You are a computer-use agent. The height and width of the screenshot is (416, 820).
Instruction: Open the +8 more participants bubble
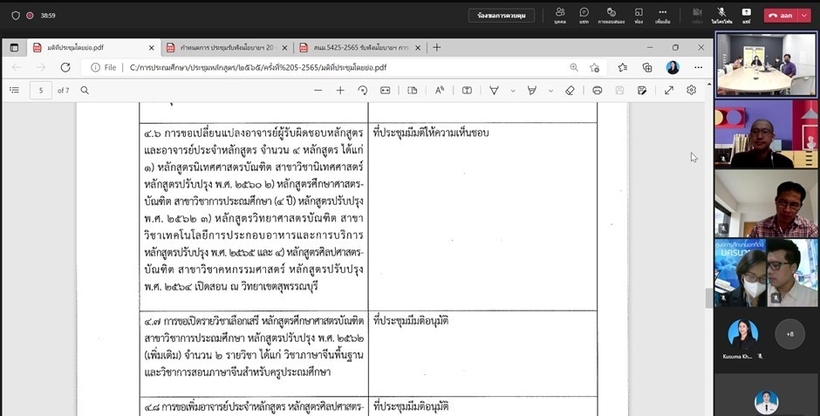pos(790,334)
